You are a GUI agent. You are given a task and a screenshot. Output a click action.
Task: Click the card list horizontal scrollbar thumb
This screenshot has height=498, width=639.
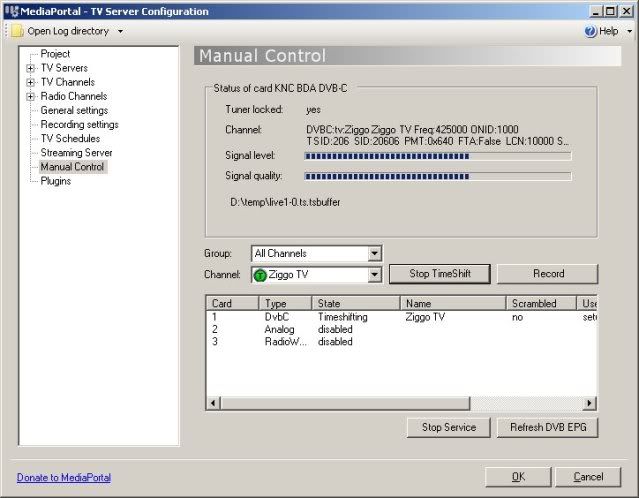point(345,403)
